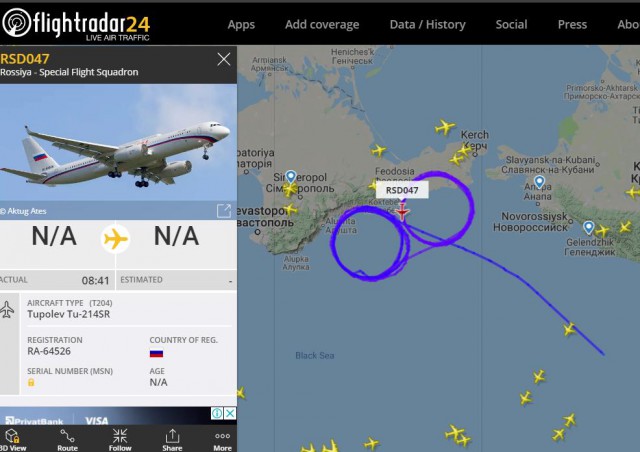The width and height of the screenshot is (640, 452).
Task: Select the Anapa airport pin
Action: [539, 182]
